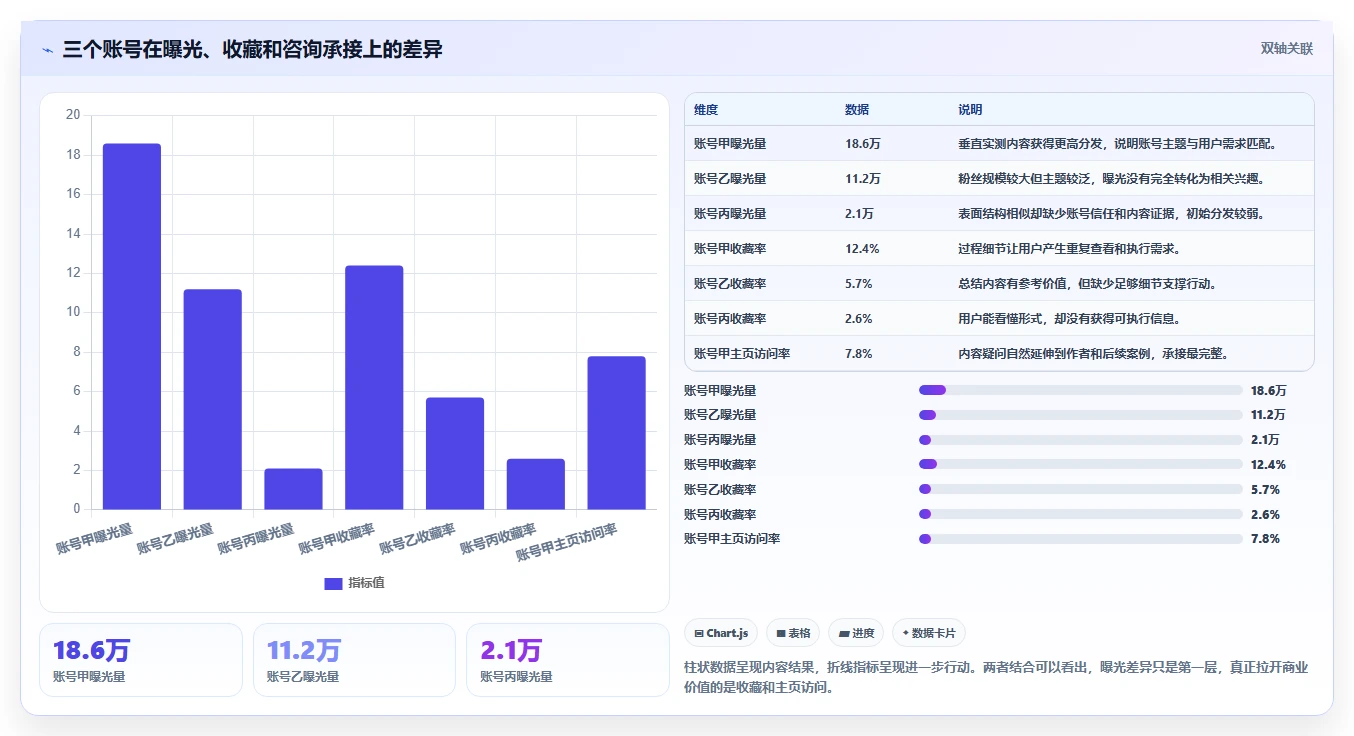
Task: Click 11.2万 value beside the progress bar
Action: pyautogui.click(x=1268, y=415)
